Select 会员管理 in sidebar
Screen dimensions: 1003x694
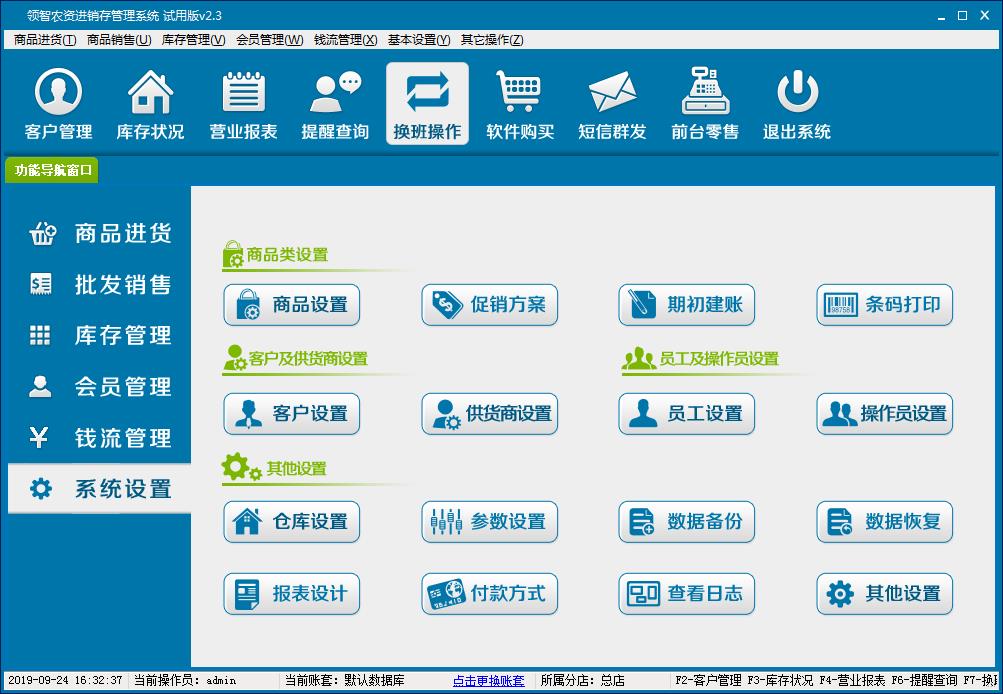click(x=100, y=387)
